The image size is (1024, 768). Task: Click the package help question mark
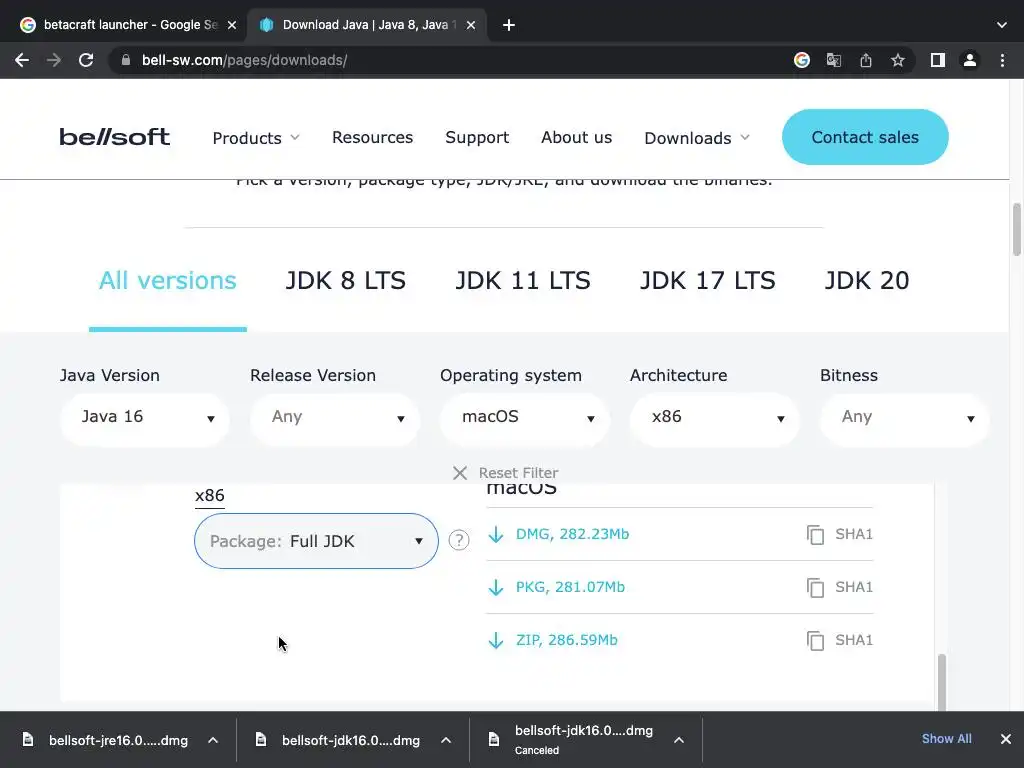459,540
